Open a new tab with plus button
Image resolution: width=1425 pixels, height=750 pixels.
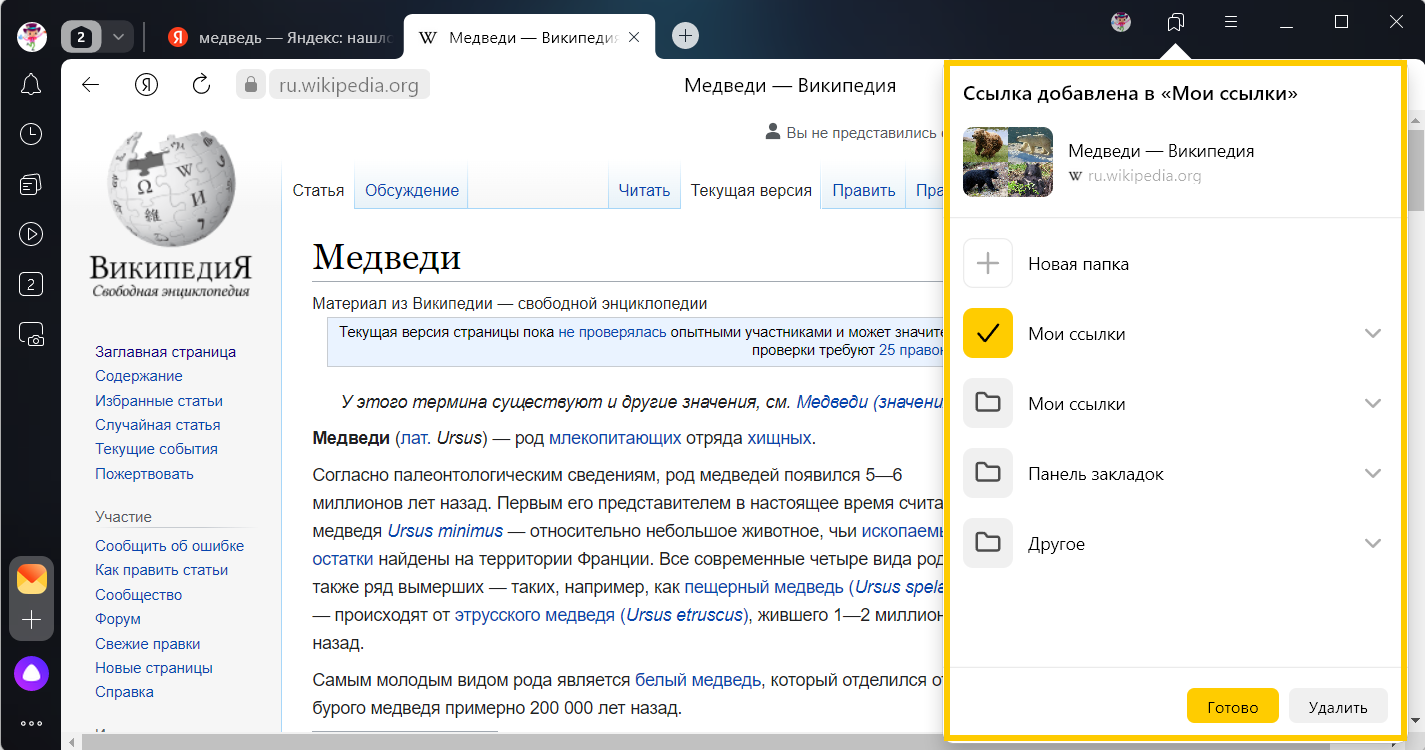coord(685,35)
